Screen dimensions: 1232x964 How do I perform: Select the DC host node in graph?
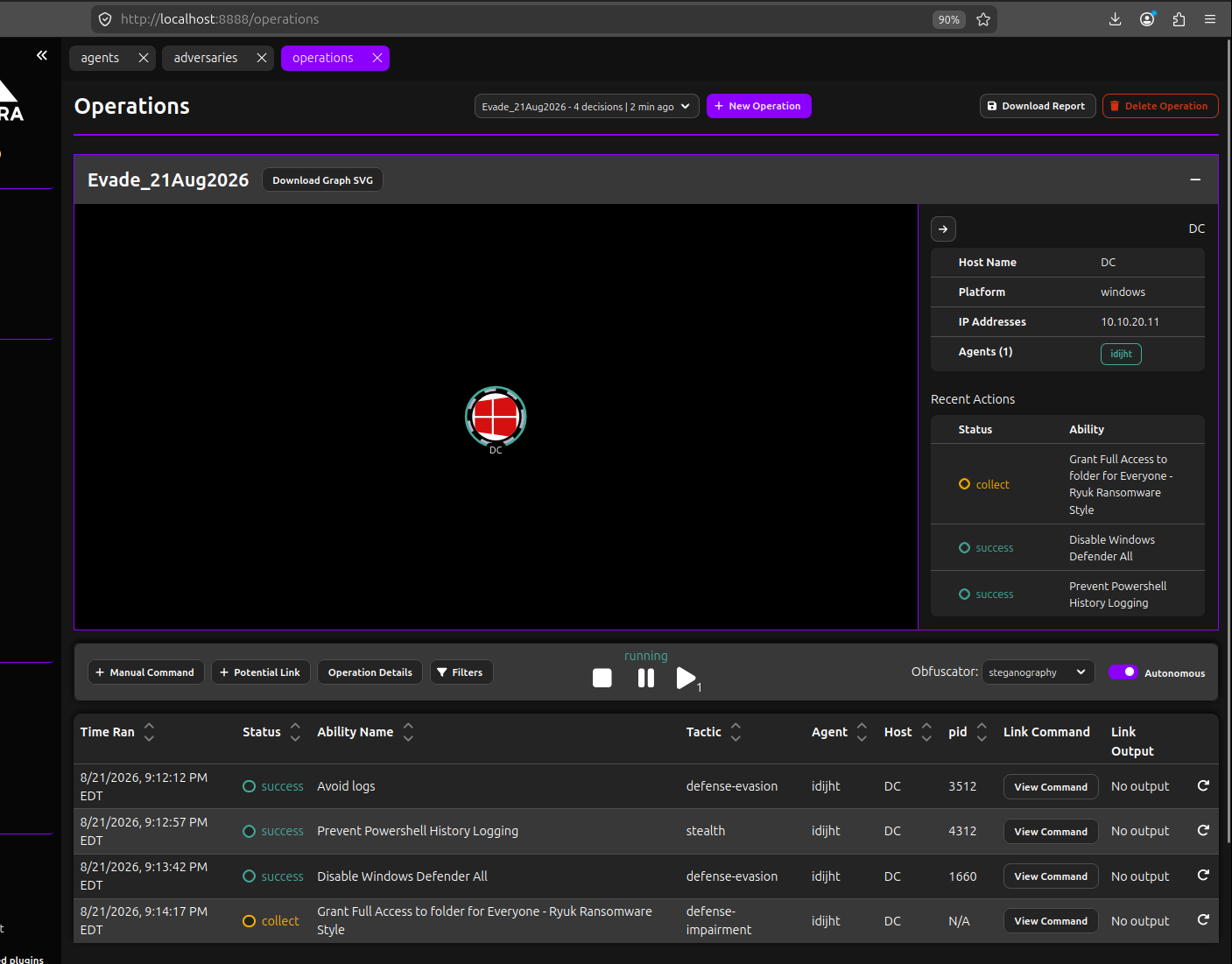pos(496,417)
